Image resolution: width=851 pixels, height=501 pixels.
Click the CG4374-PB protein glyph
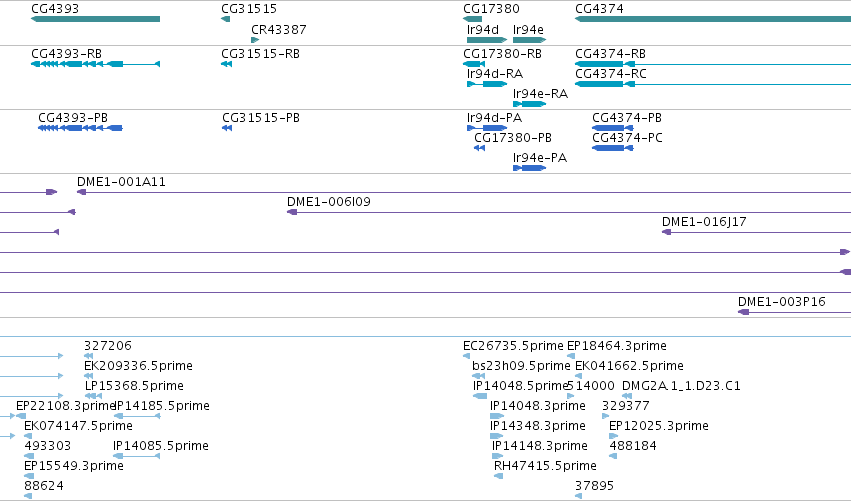coord(613,128)
